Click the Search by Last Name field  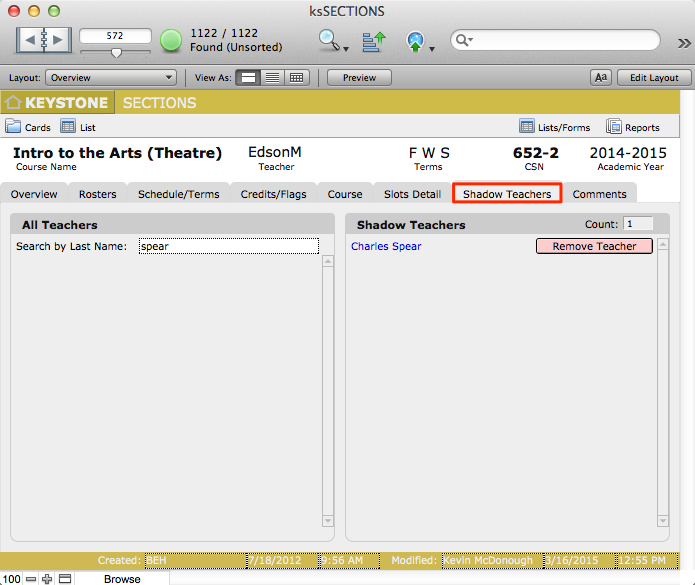228,246
